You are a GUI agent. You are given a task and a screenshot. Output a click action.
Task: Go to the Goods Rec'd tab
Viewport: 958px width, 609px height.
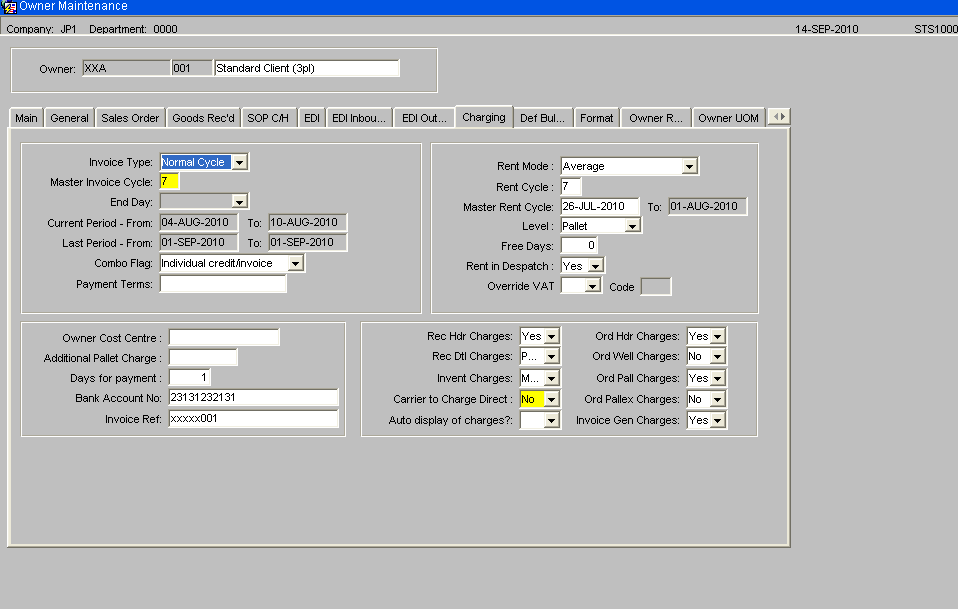(203, 118)
